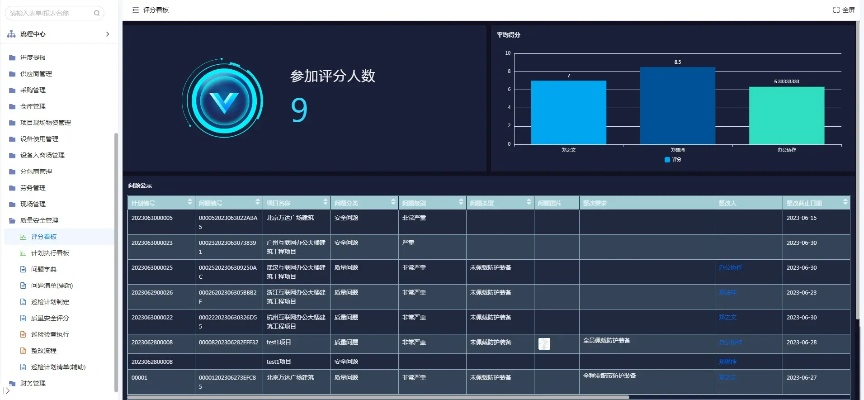Click the sidebar menu search input field
This screenshot has width=864, height=400.
pyautogui.click(x=50, y=14)
